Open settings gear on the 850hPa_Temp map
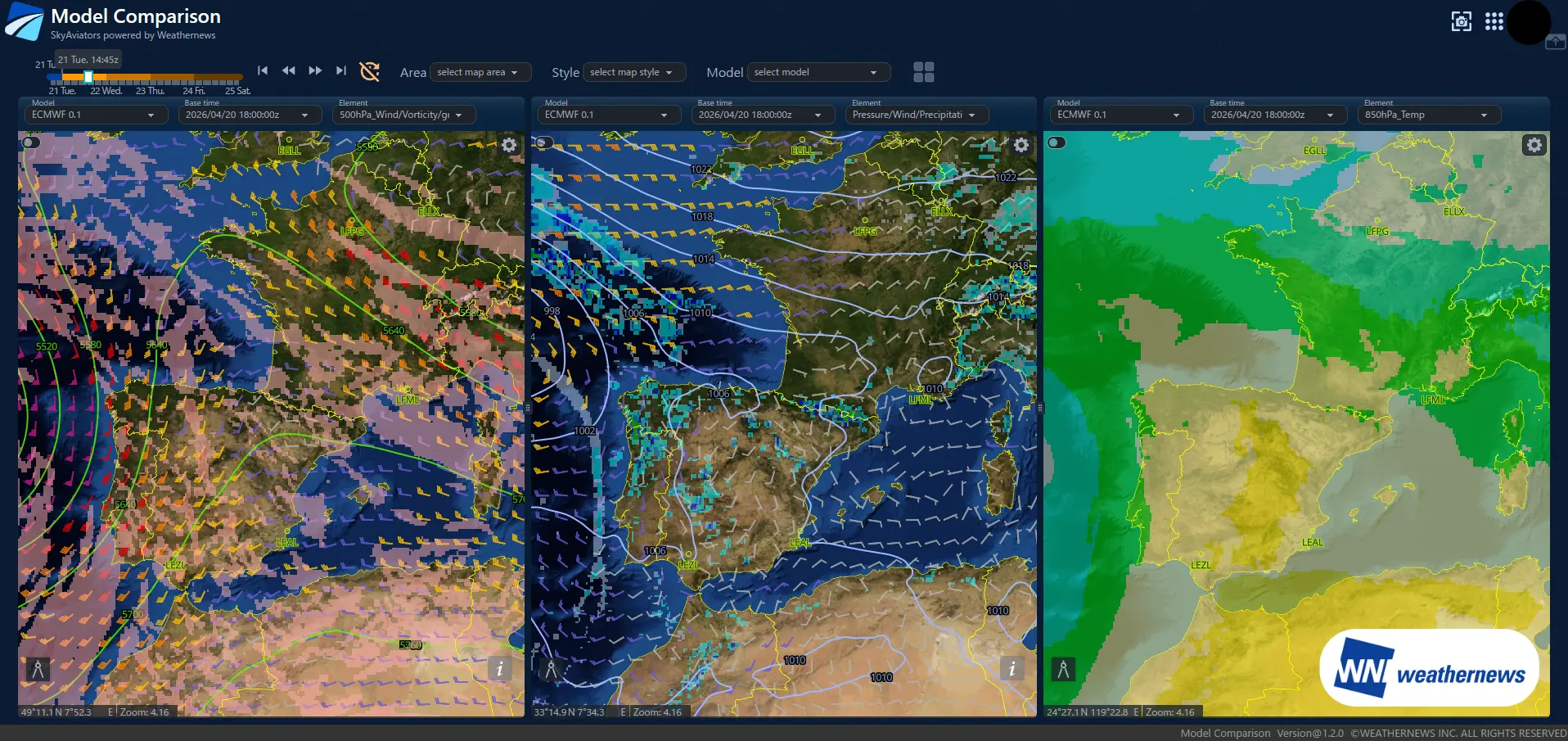The height and width of the screenshot is (741, 1568). [x=1534, y=145]
